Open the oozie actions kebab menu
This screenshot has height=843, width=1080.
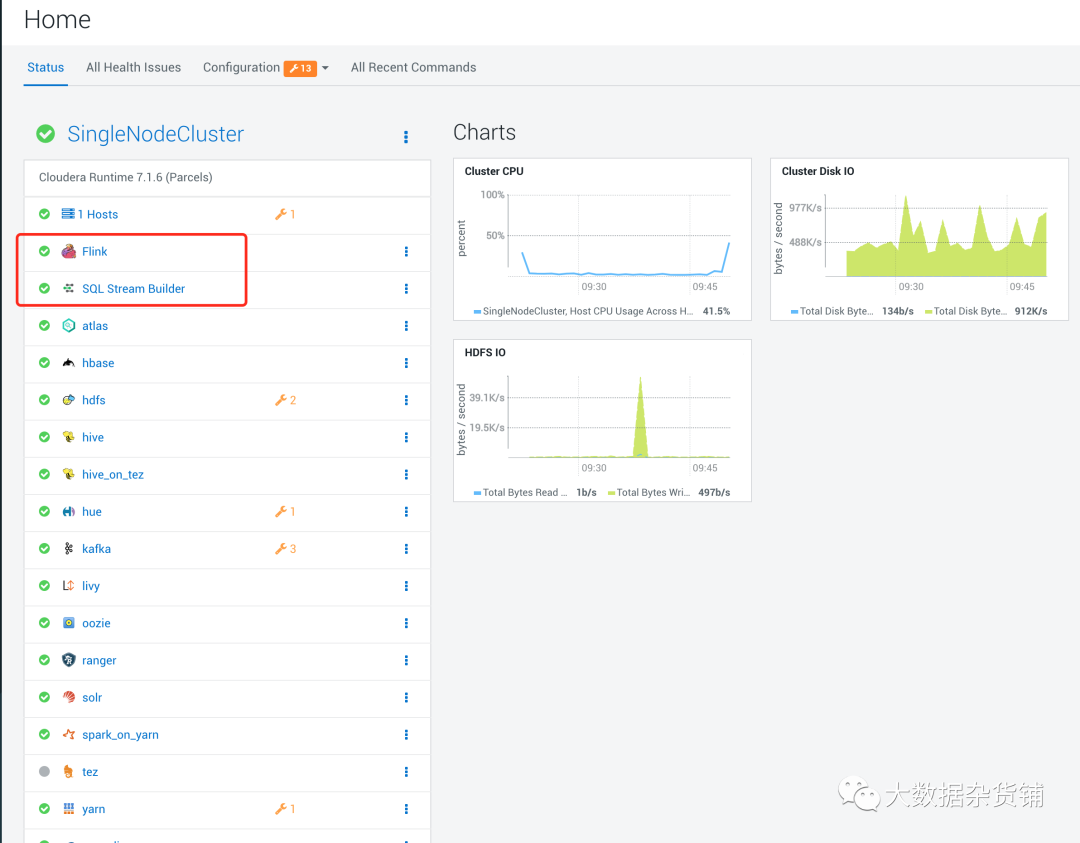[x=406, y=623]
